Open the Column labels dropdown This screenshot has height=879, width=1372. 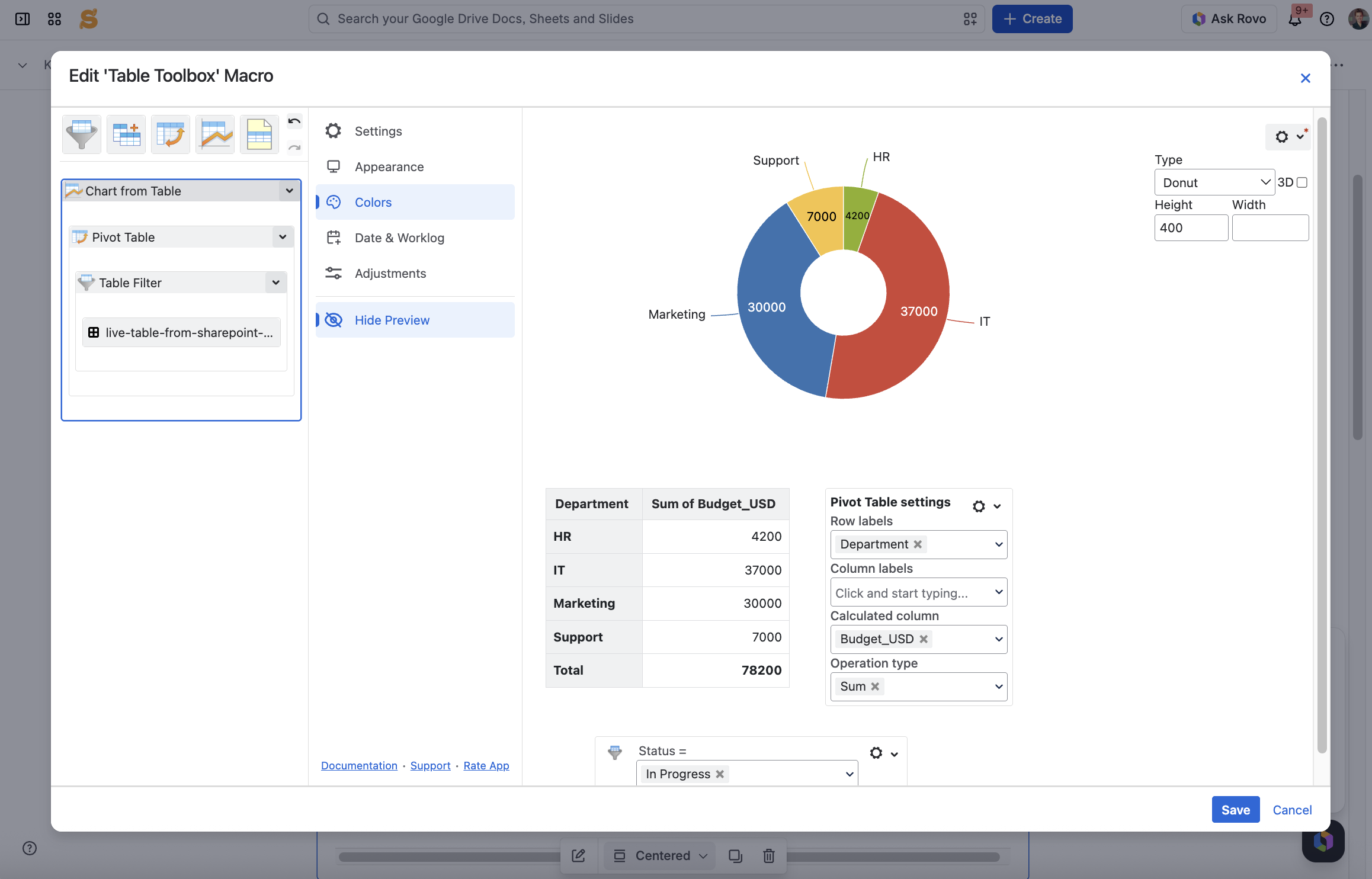(x=918, y=592)
